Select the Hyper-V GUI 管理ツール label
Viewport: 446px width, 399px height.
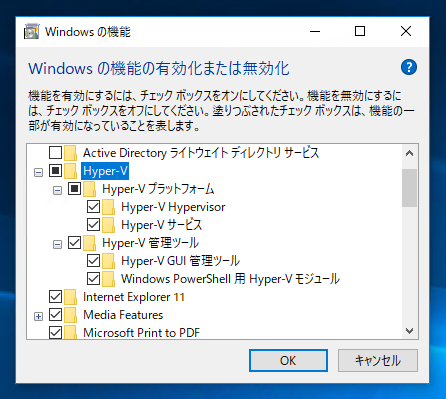coord(180,261)
